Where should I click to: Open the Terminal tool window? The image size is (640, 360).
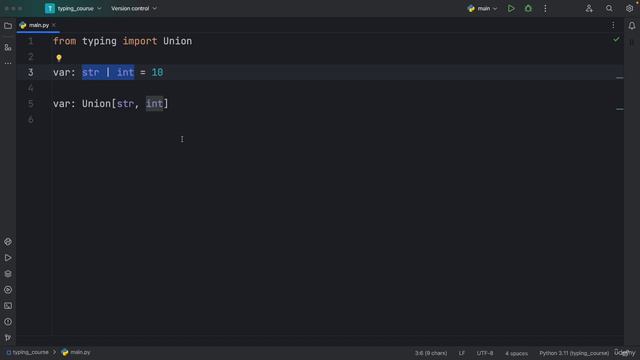[x=8, y=306]
